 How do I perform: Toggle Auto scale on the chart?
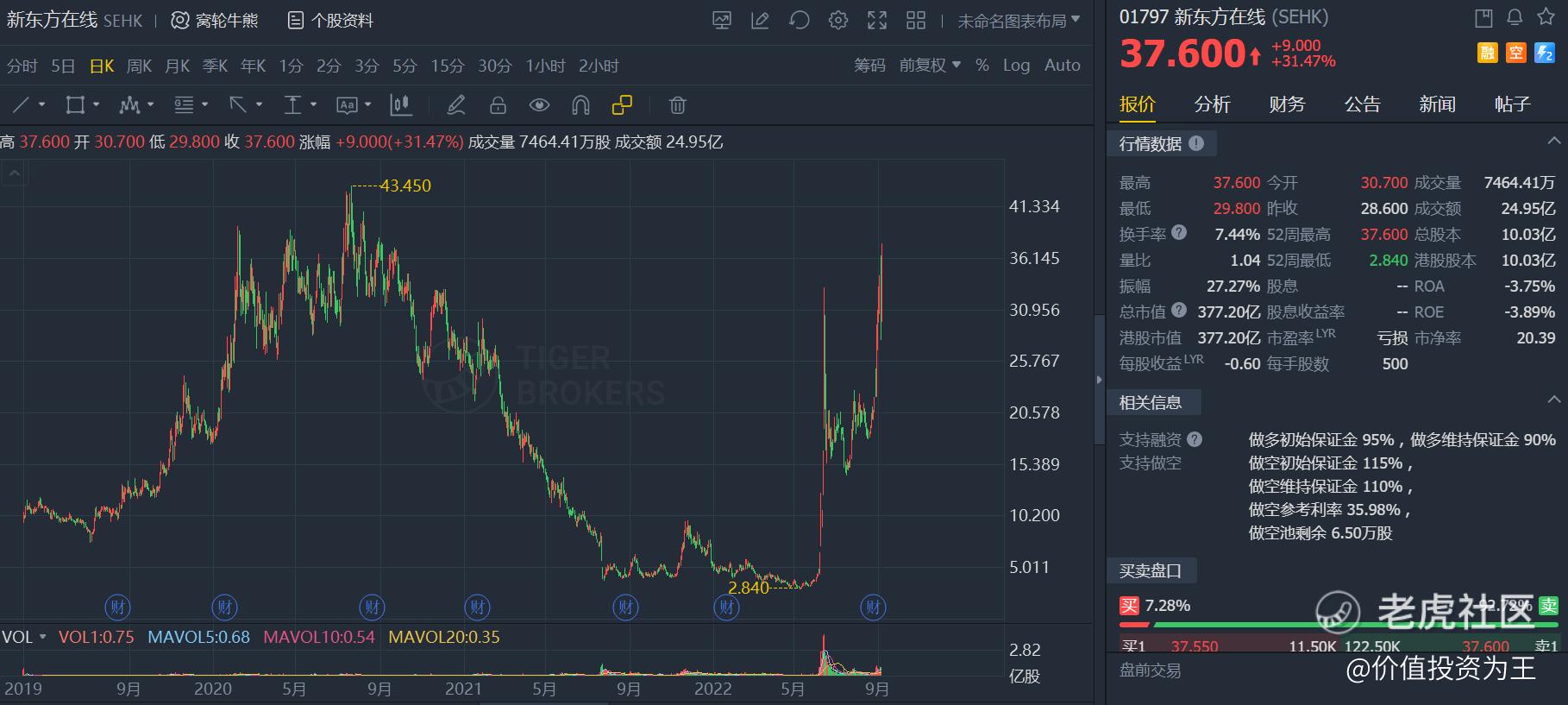coord(1063,66)
